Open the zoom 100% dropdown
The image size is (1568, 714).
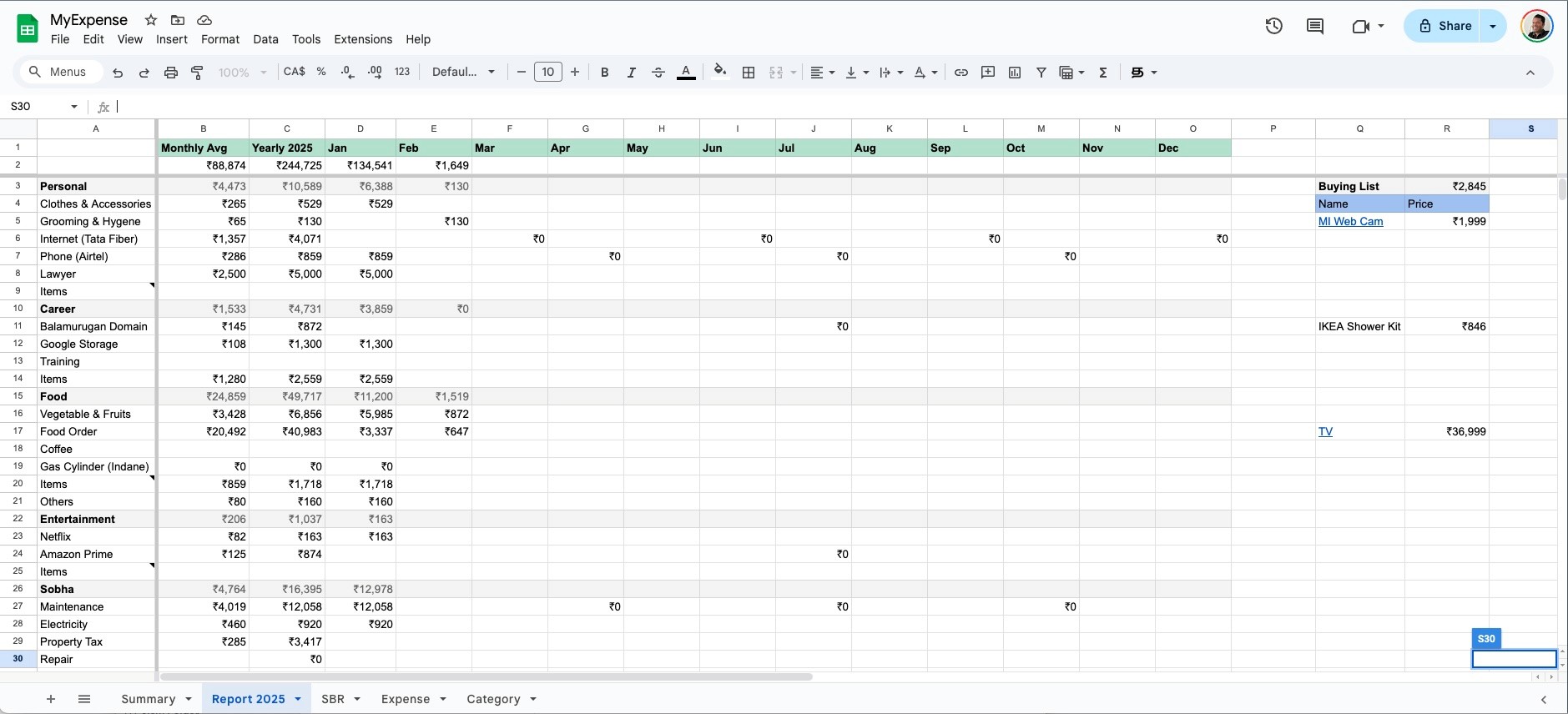pyautogui.click(x=243, y=73)
